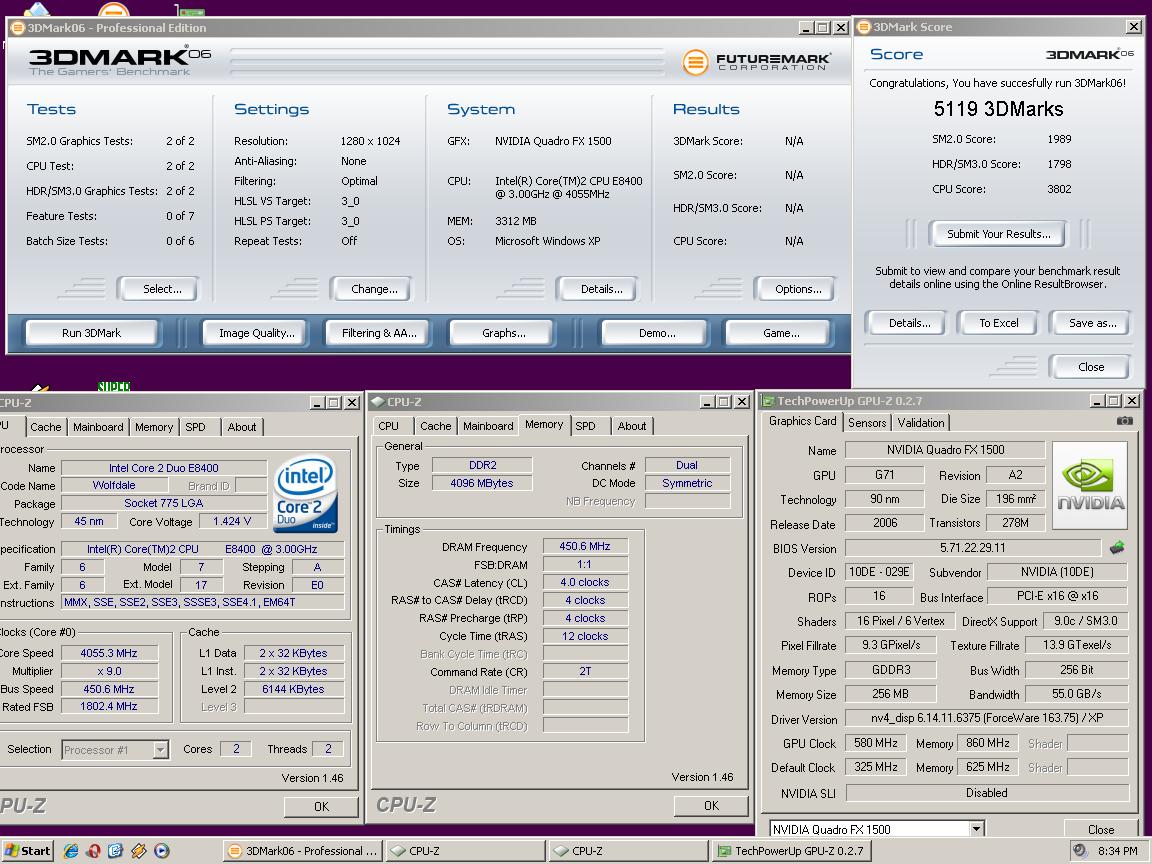
Task: Switch to TechPowerUp GPU-Z taskbar item
Action: tap(792, 851)
